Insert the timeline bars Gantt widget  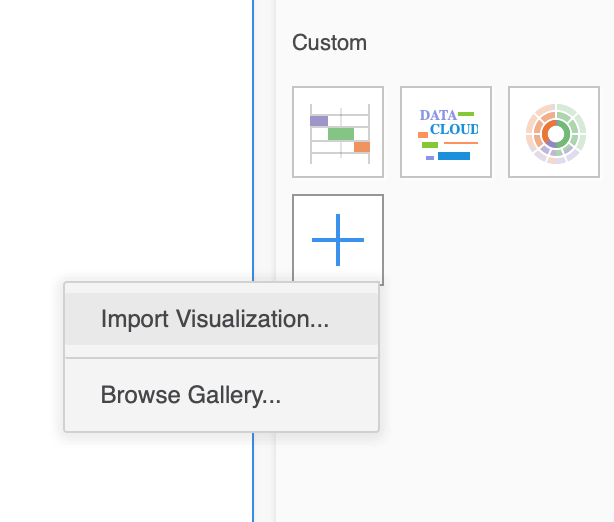338,132
